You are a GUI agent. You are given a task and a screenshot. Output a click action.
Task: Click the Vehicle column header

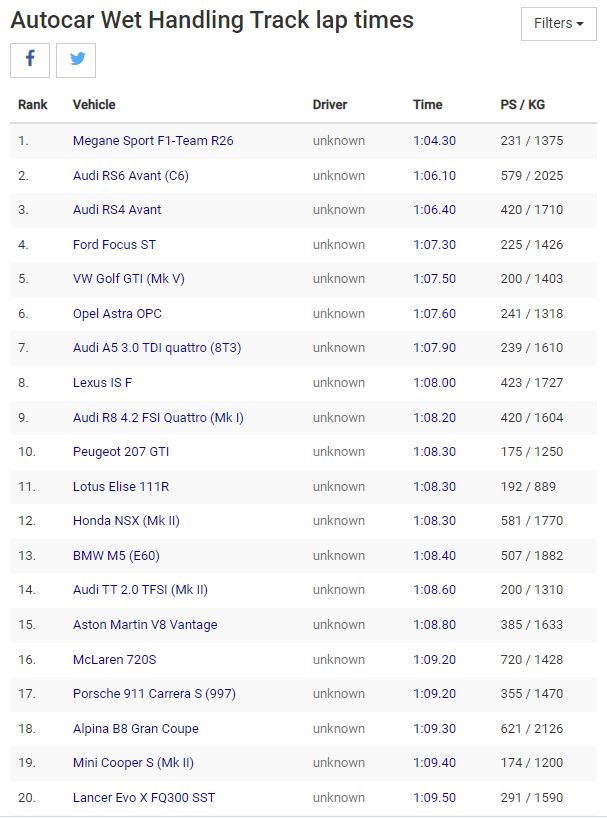94,105
